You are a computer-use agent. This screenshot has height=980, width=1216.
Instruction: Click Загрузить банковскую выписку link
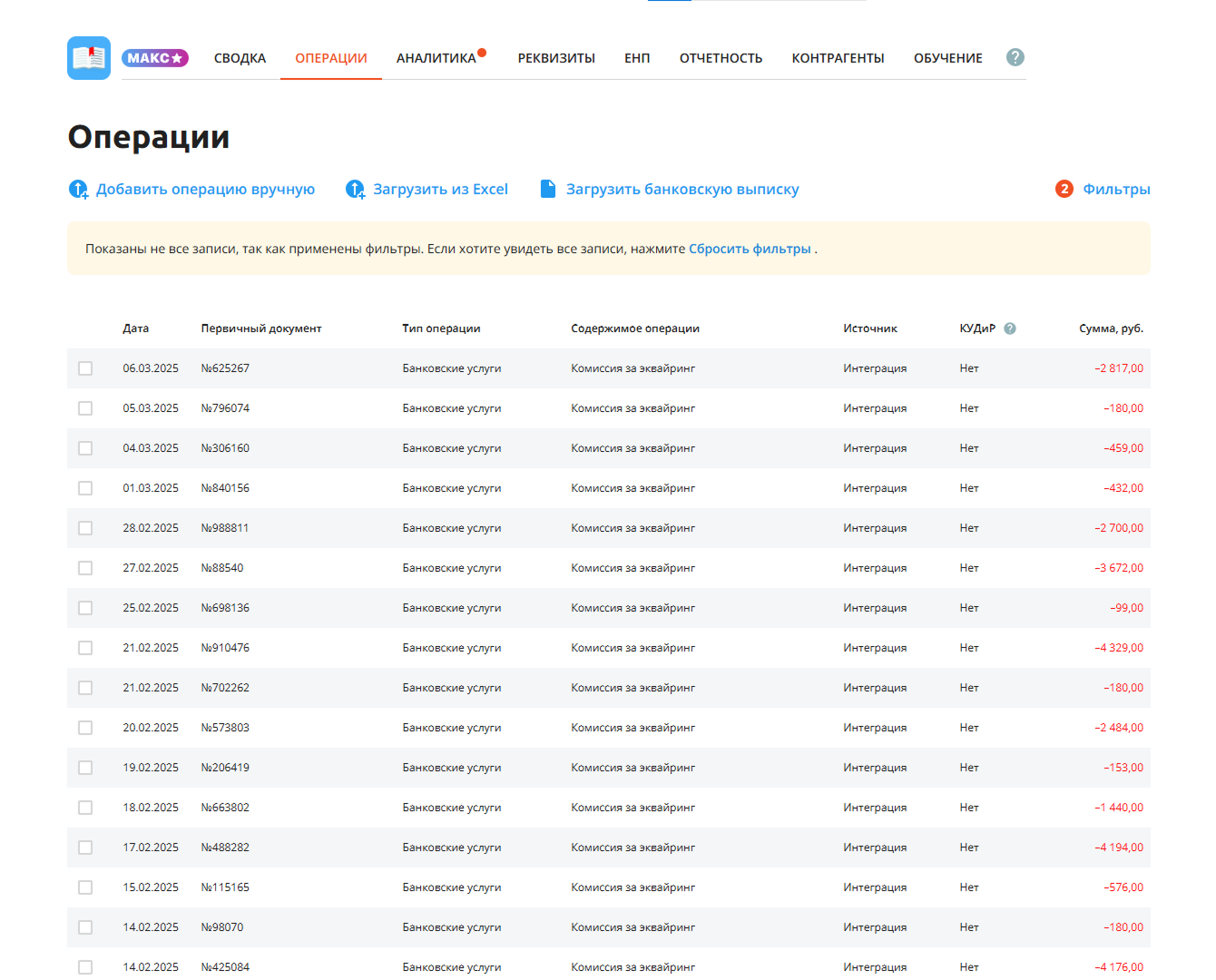(x=682, y=189)
